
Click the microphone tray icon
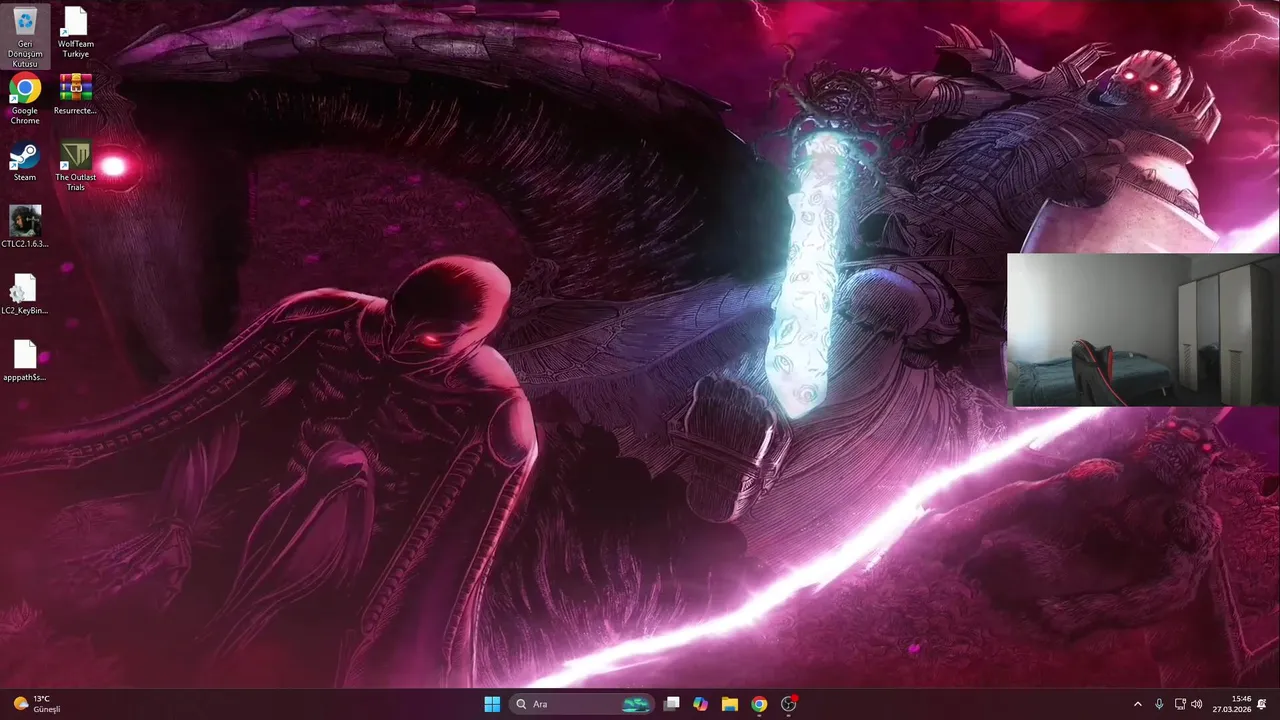pos(1159,704)
